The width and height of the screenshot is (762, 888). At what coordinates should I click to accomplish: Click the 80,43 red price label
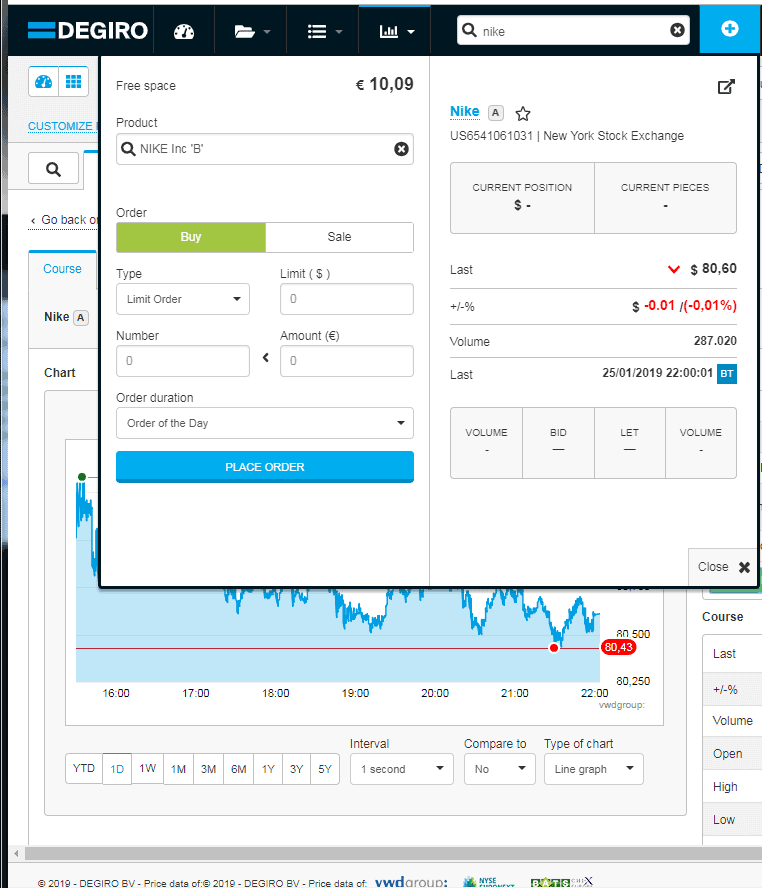tap(618, 647)
